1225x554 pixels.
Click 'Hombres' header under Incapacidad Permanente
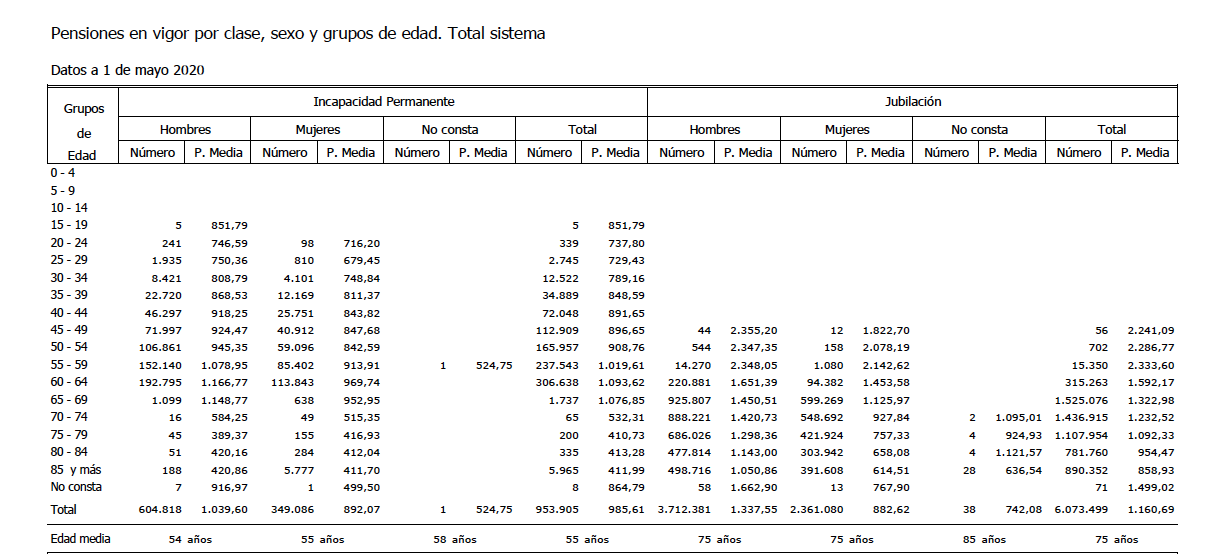pos(185,129)
